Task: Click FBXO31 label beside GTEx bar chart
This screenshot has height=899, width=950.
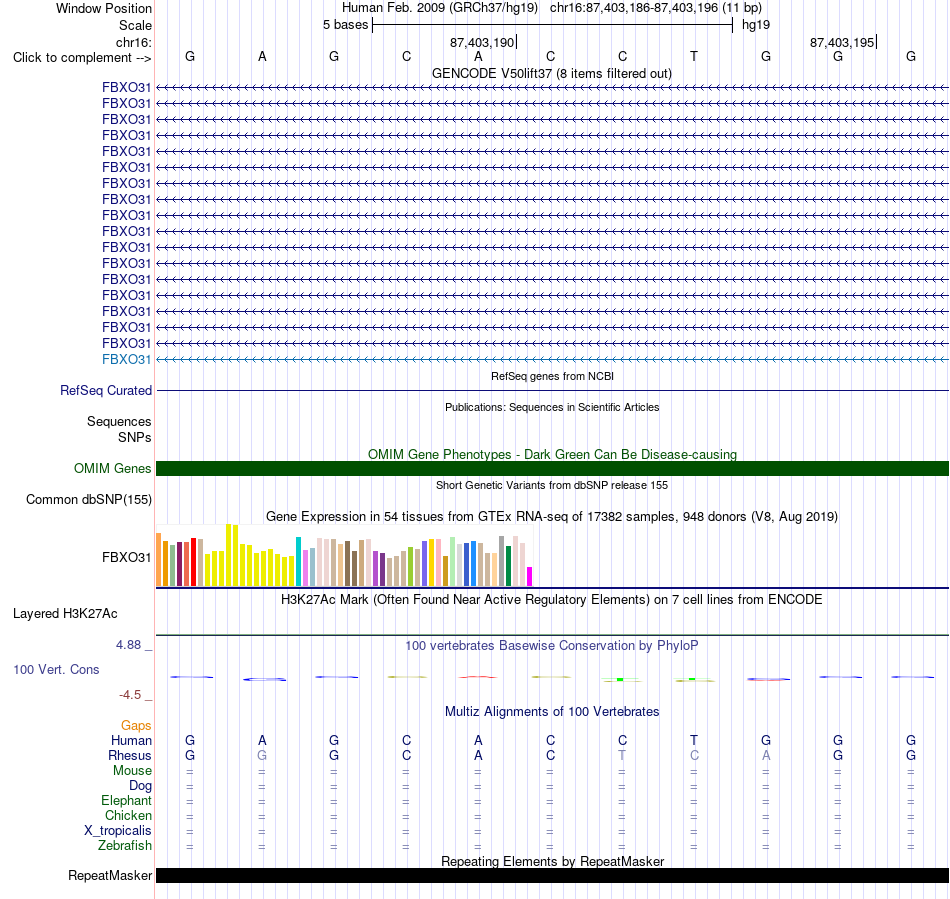Action: [126, 557]
